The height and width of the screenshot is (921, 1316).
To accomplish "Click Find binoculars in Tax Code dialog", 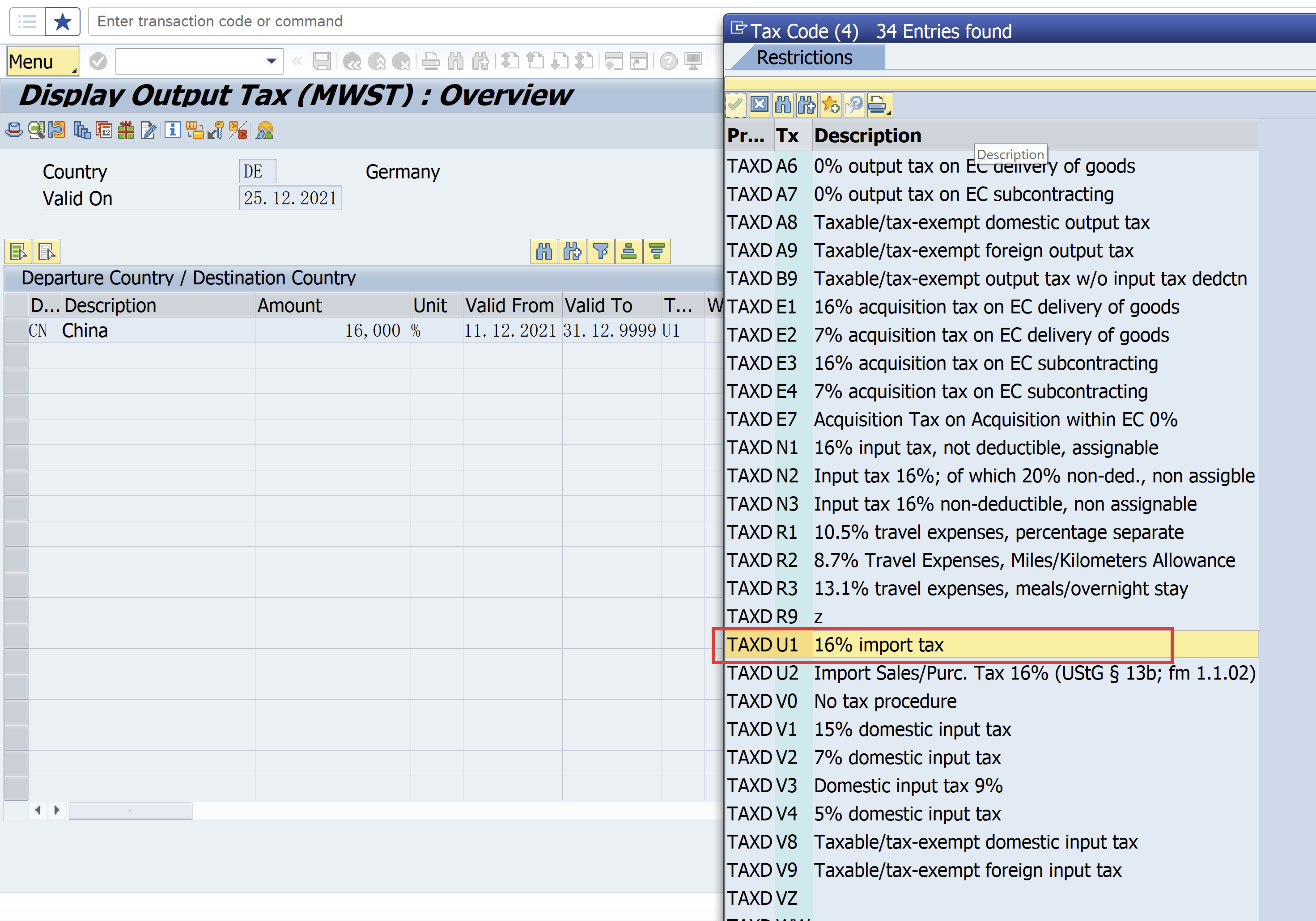I will (783, 105).
